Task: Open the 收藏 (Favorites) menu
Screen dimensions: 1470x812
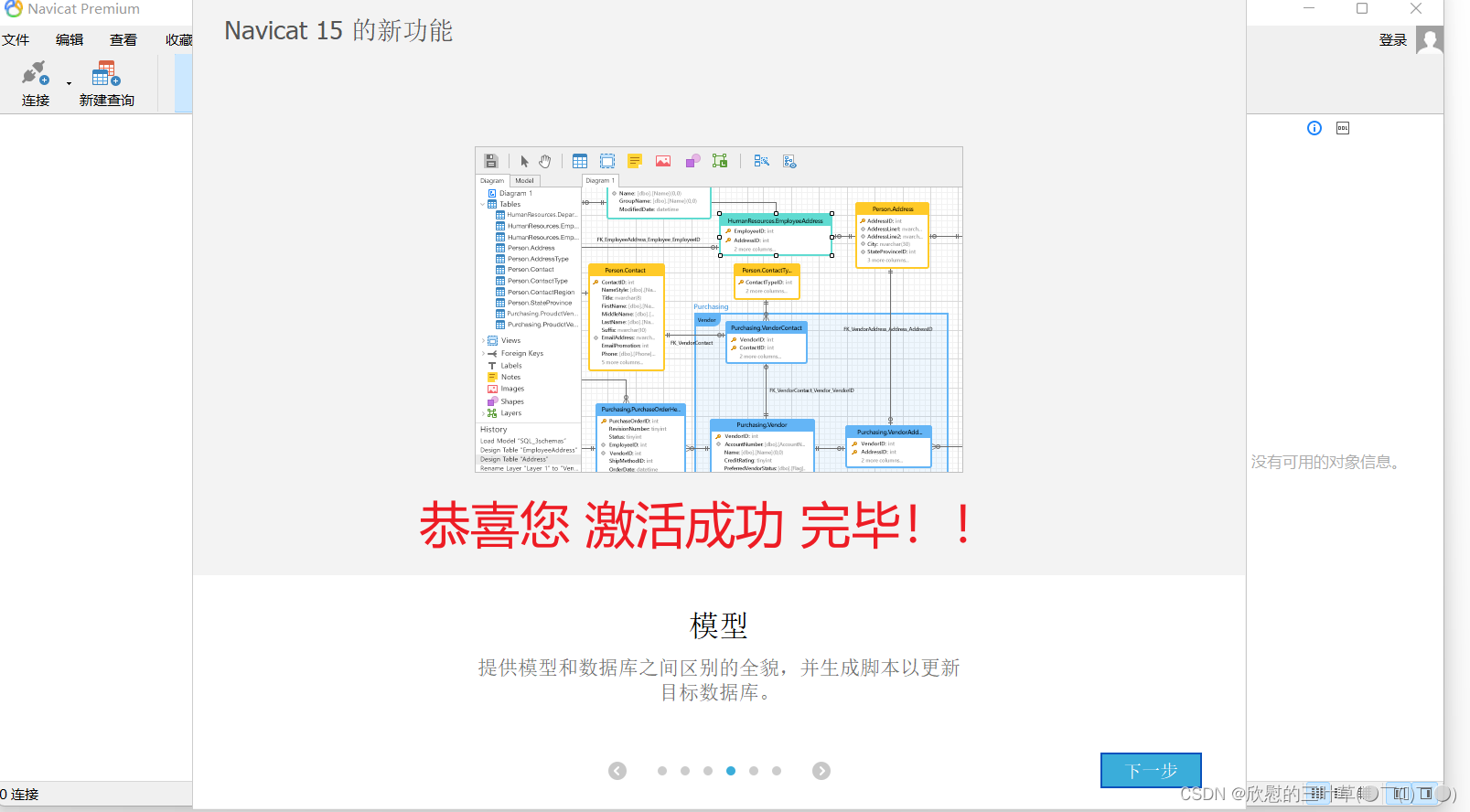Action: tap(178, 39)
